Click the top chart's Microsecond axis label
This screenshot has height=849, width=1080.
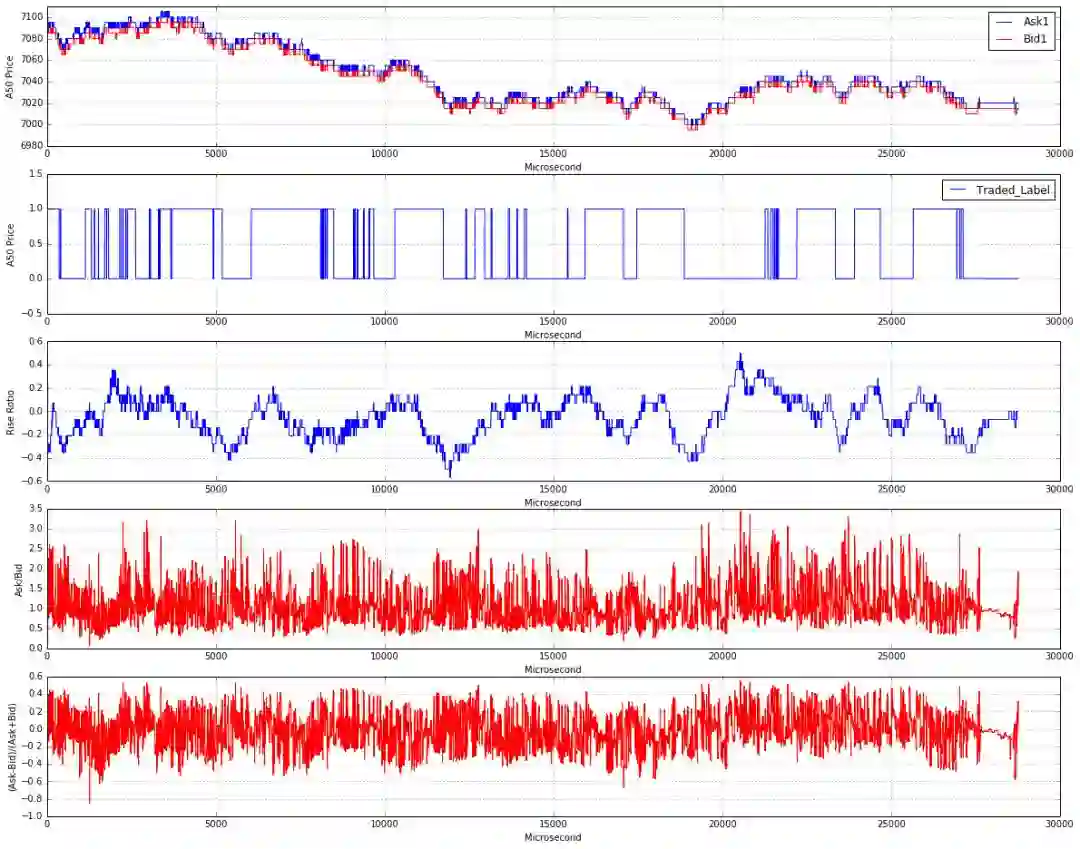tap(552, 167)
